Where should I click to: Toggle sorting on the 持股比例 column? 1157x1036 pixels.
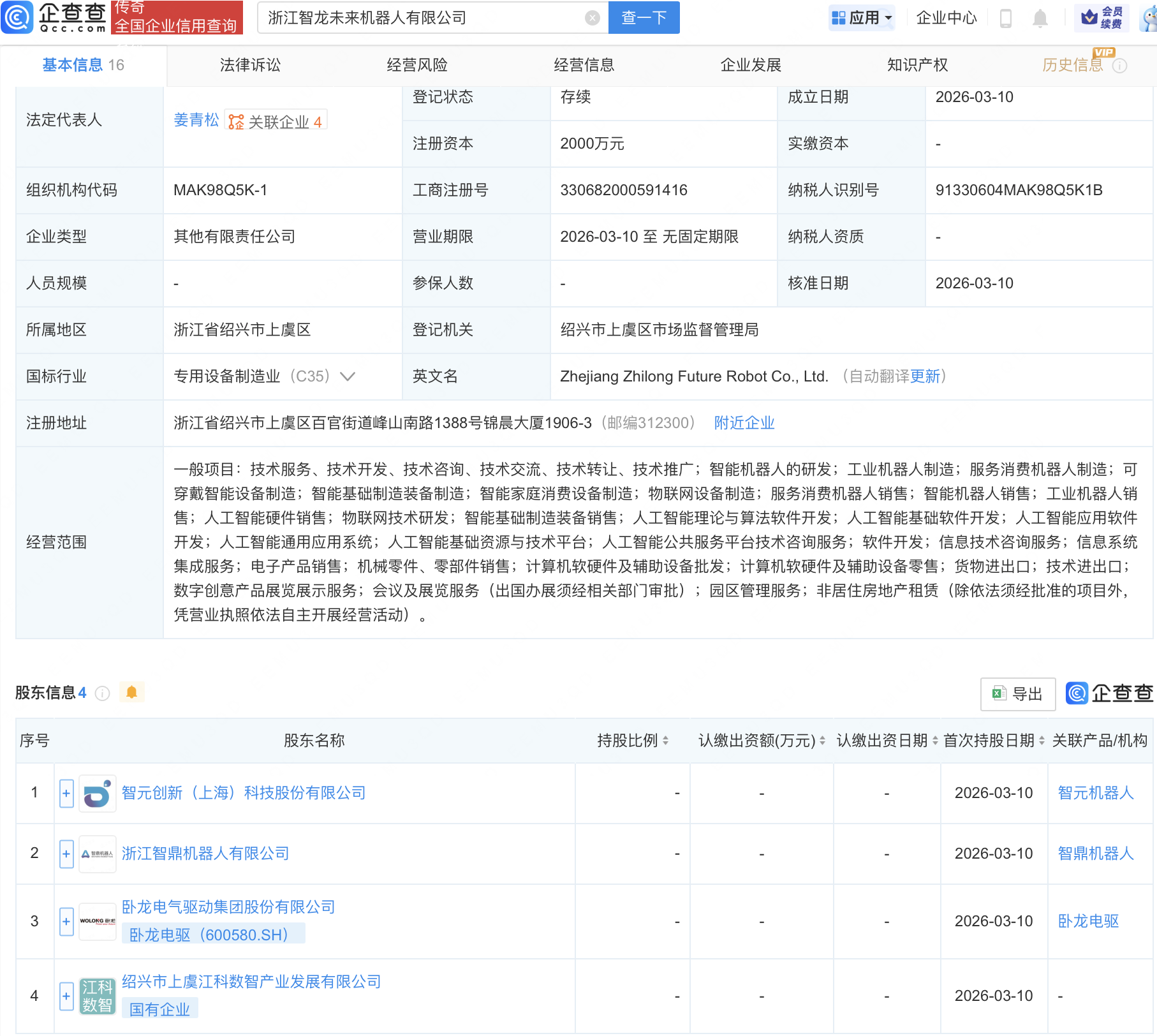[666, 741]
